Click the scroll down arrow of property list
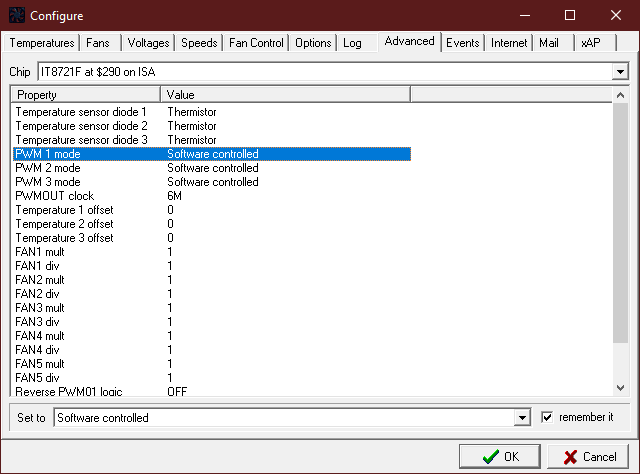640x474 pixels. pos(620,388)
